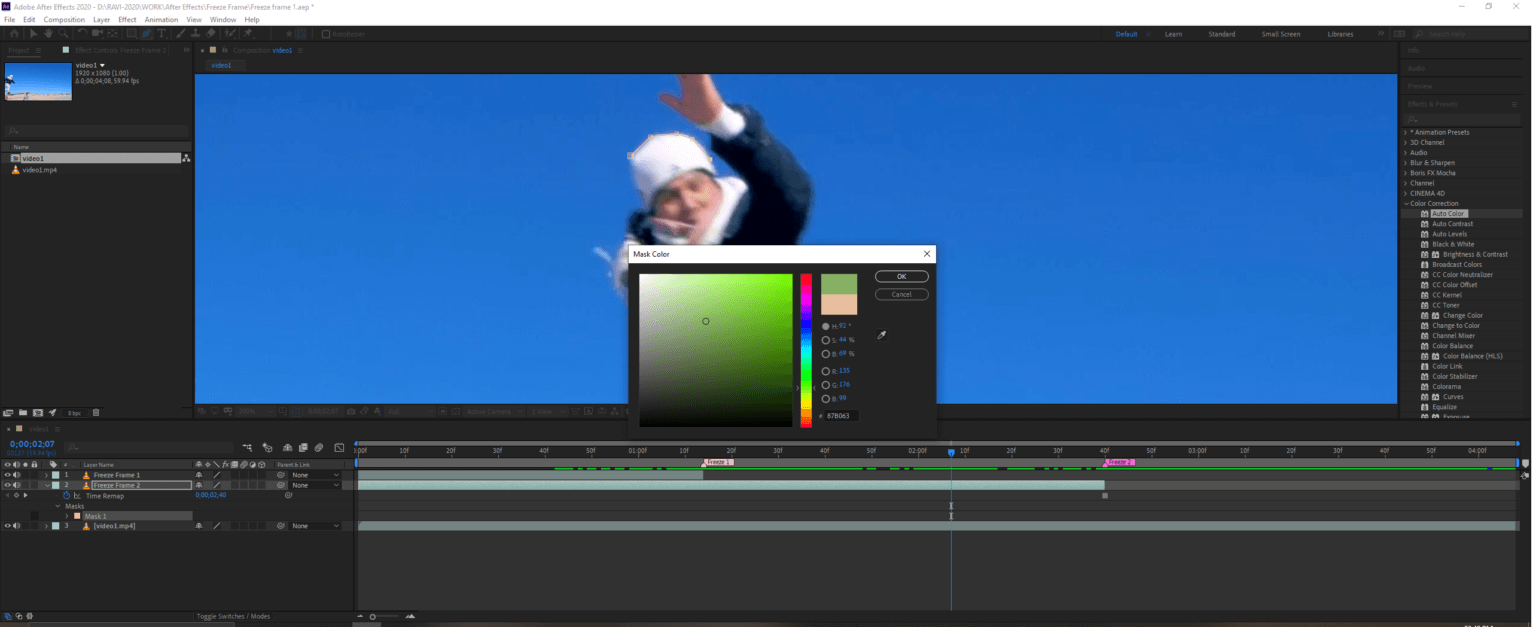Viewport: 1536px width, 627px height.
Task: Switch to the video1 composition tab
Action: [222, 65]
